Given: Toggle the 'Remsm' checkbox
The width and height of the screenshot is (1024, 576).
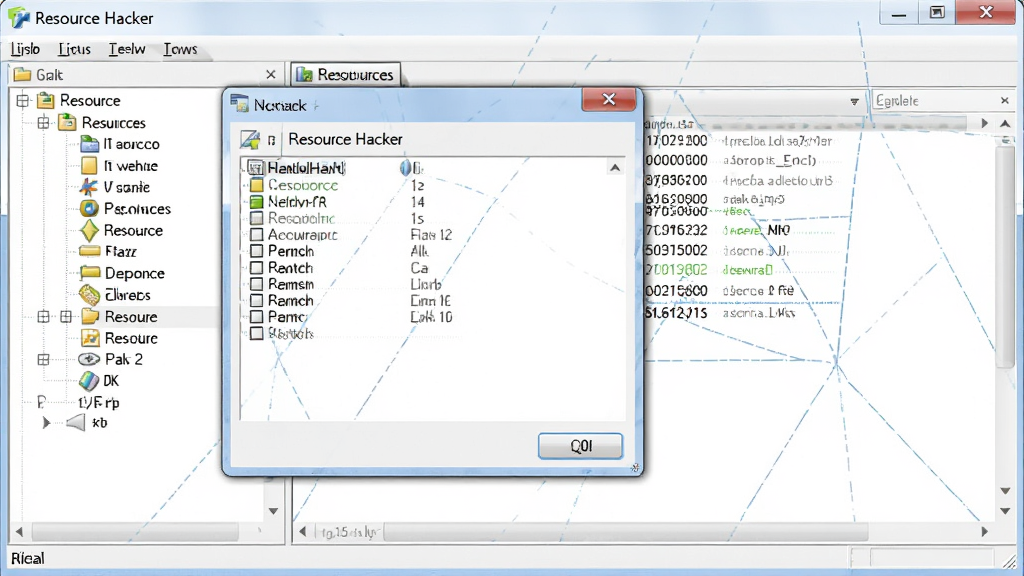Looking at the screenshot, I should click(x=257, y=284).
